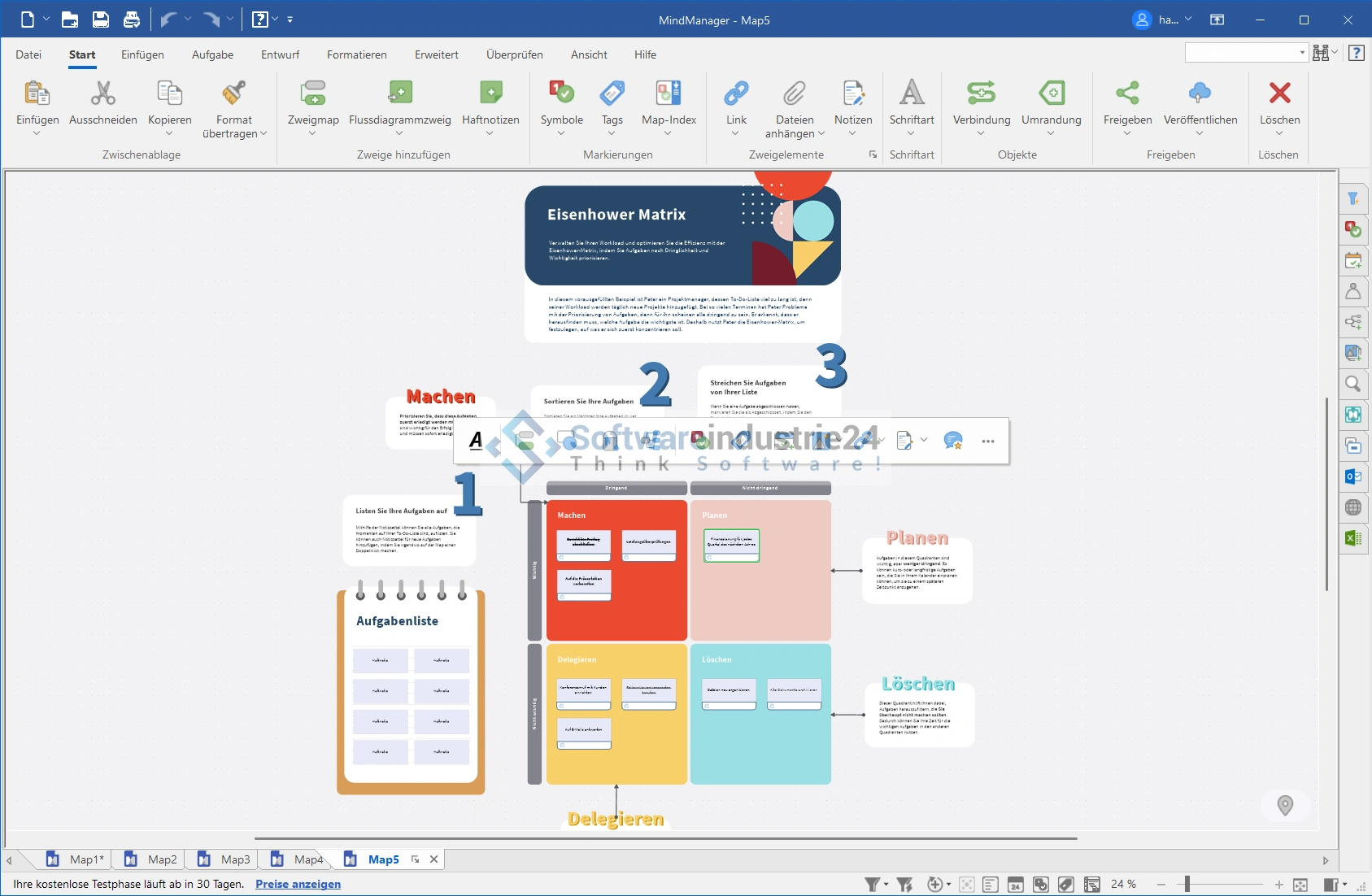Open the Symbole markers icon
The width and height of the screenshot is (1372, 896).
[x=561, y=94]
